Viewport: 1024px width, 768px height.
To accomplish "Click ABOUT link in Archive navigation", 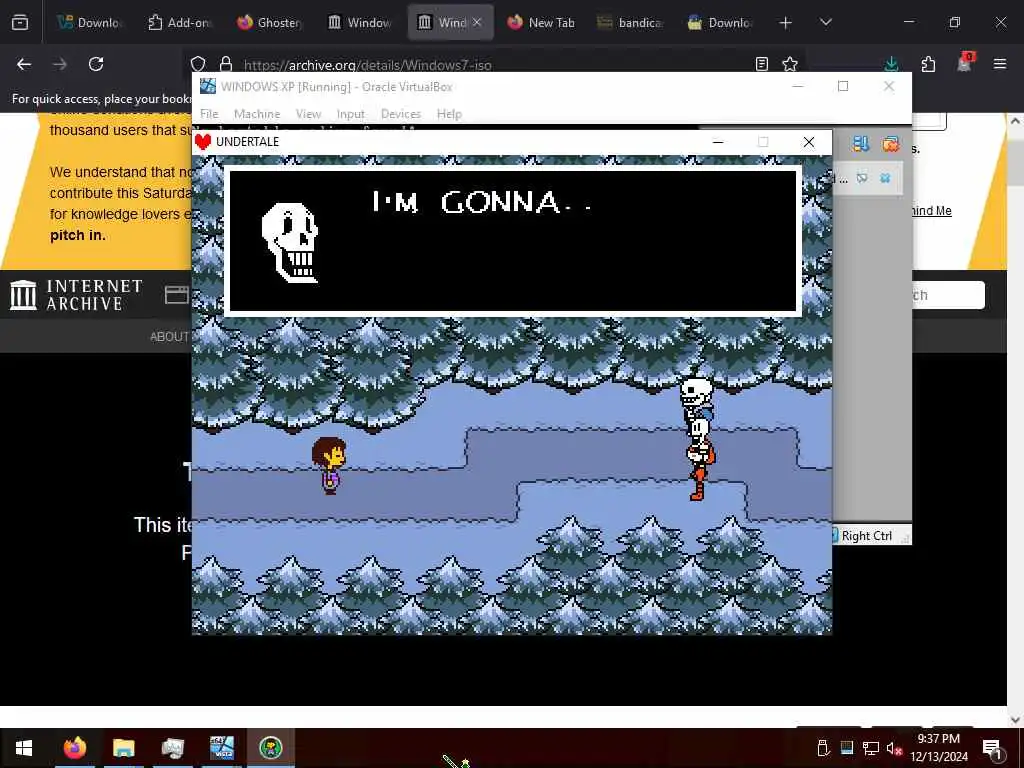I will (169, 336).
